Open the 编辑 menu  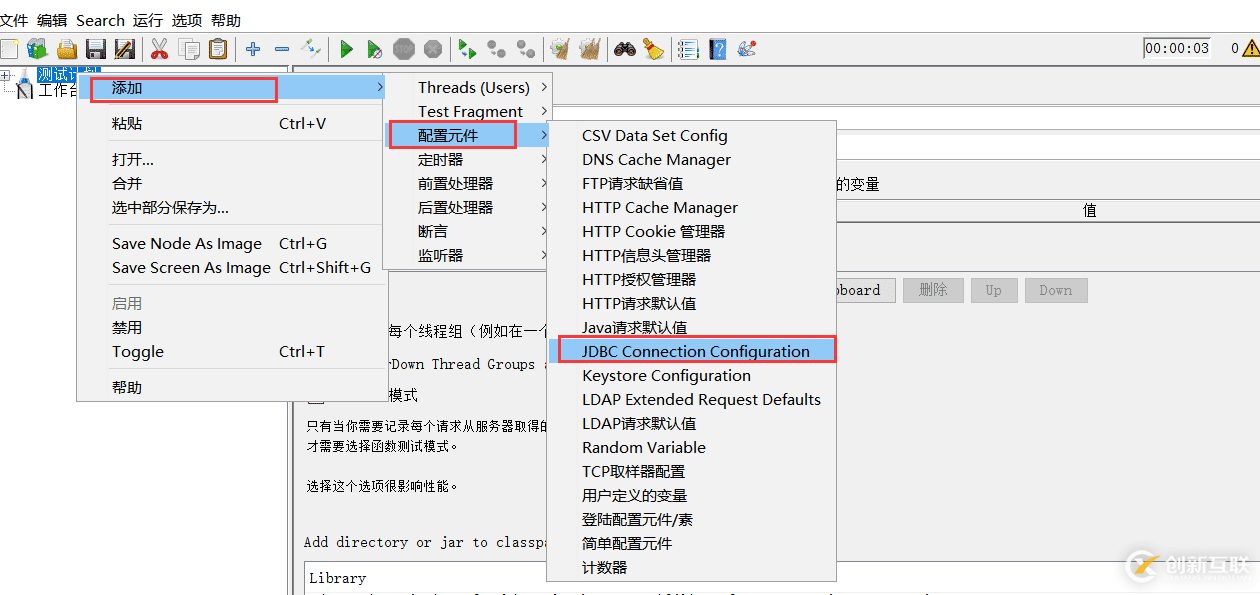52,20
